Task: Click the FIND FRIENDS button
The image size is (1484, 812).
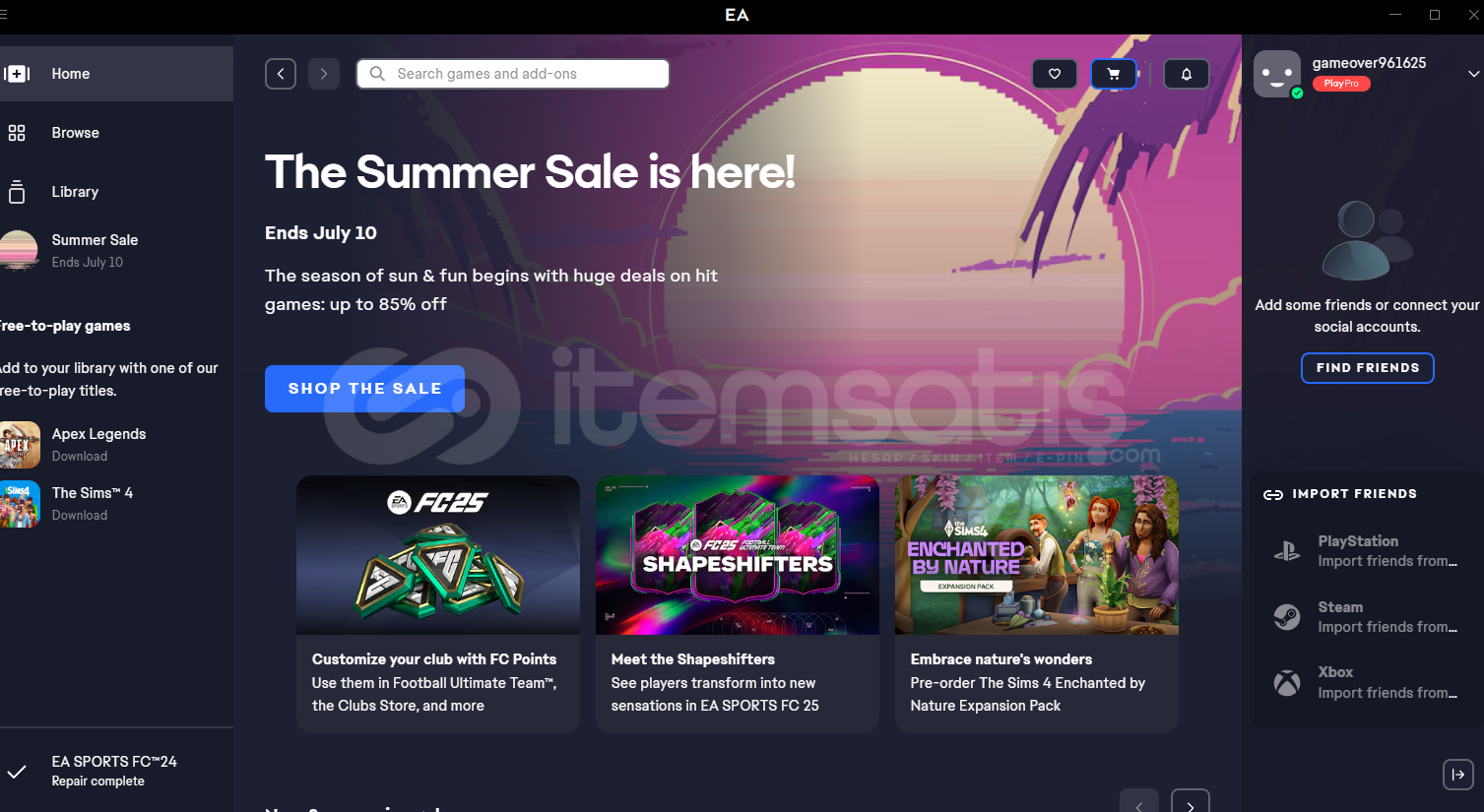Action: click(x=1368, y=368)
